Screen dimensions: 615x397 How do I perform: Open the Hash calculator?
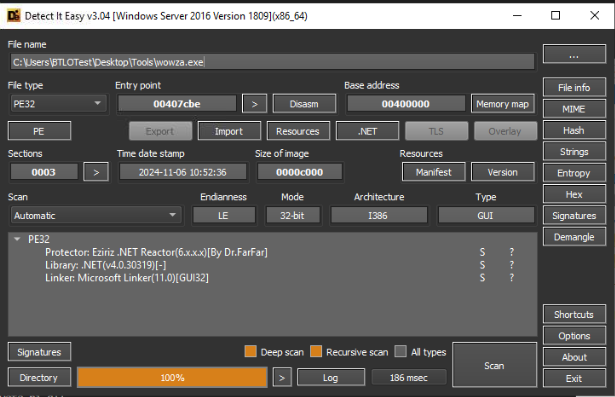pos(574,130)
